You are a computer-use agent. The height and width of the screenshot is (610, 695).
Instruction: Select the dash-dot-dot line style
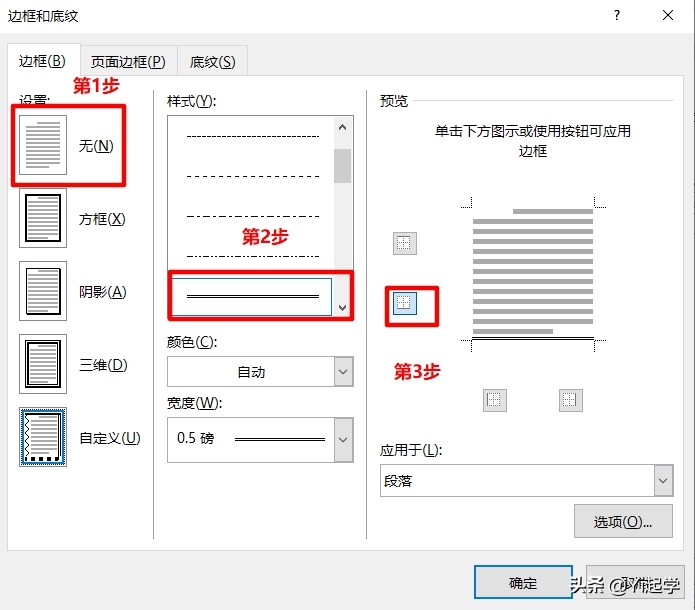(253, 256)
